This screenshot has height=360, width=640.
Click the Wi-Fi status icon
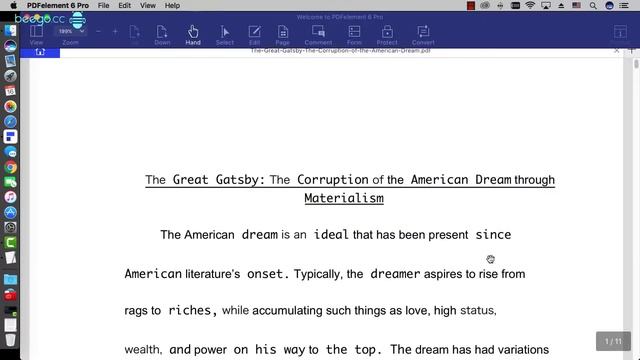click(530, 5)
